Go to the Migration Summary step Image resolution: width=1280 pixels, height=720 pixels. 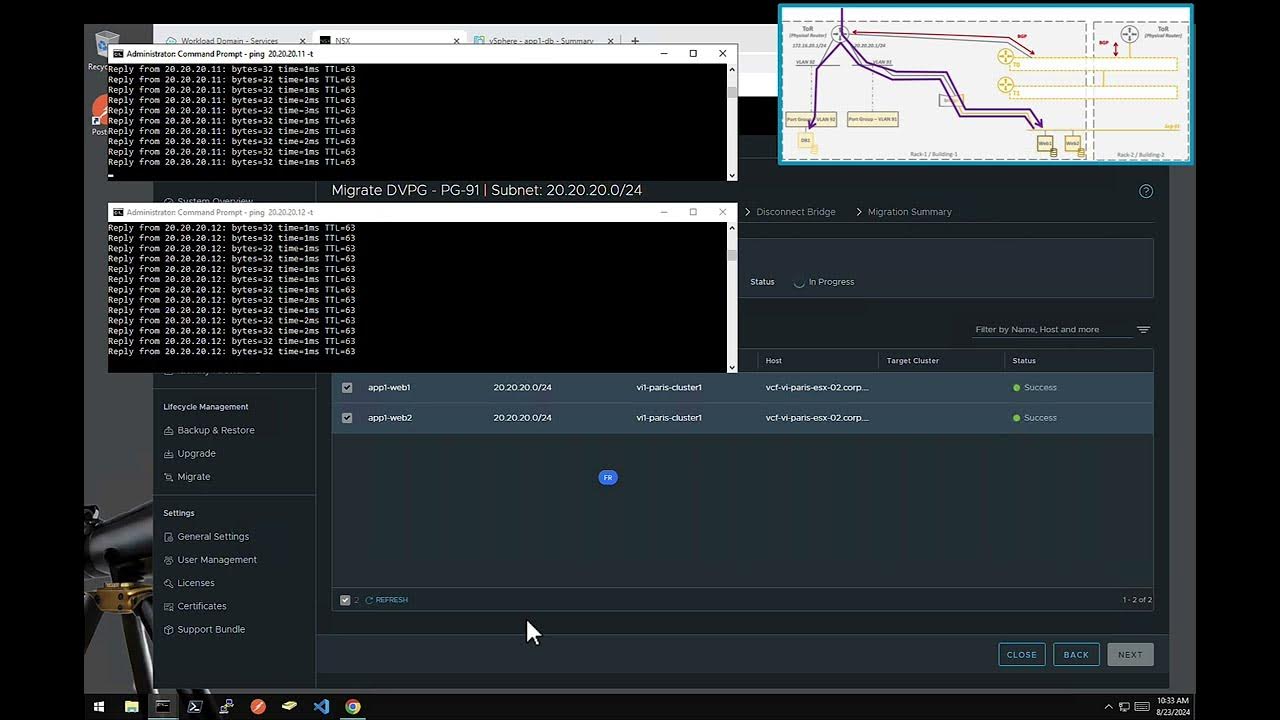click(909, 212)
